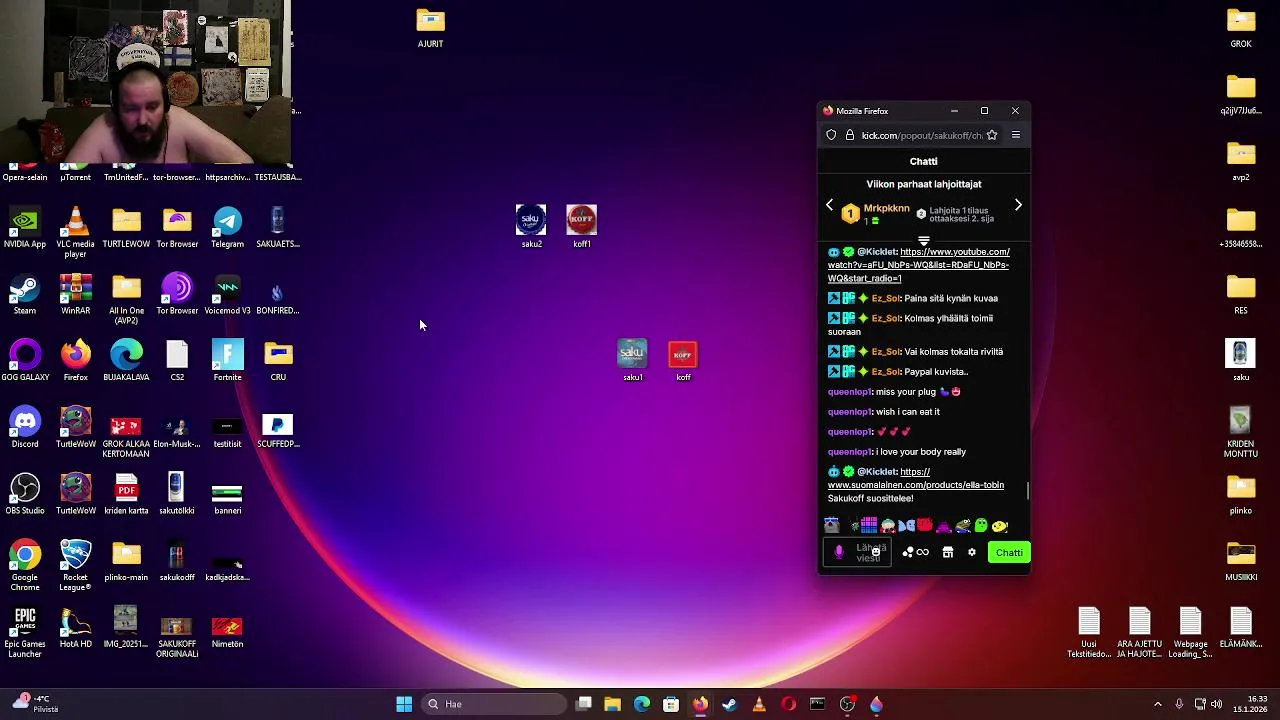Collapse the Viikon parhaat lahjoittajat panel handle
This screenshot has width=1280, height=720.
(924, 240)
